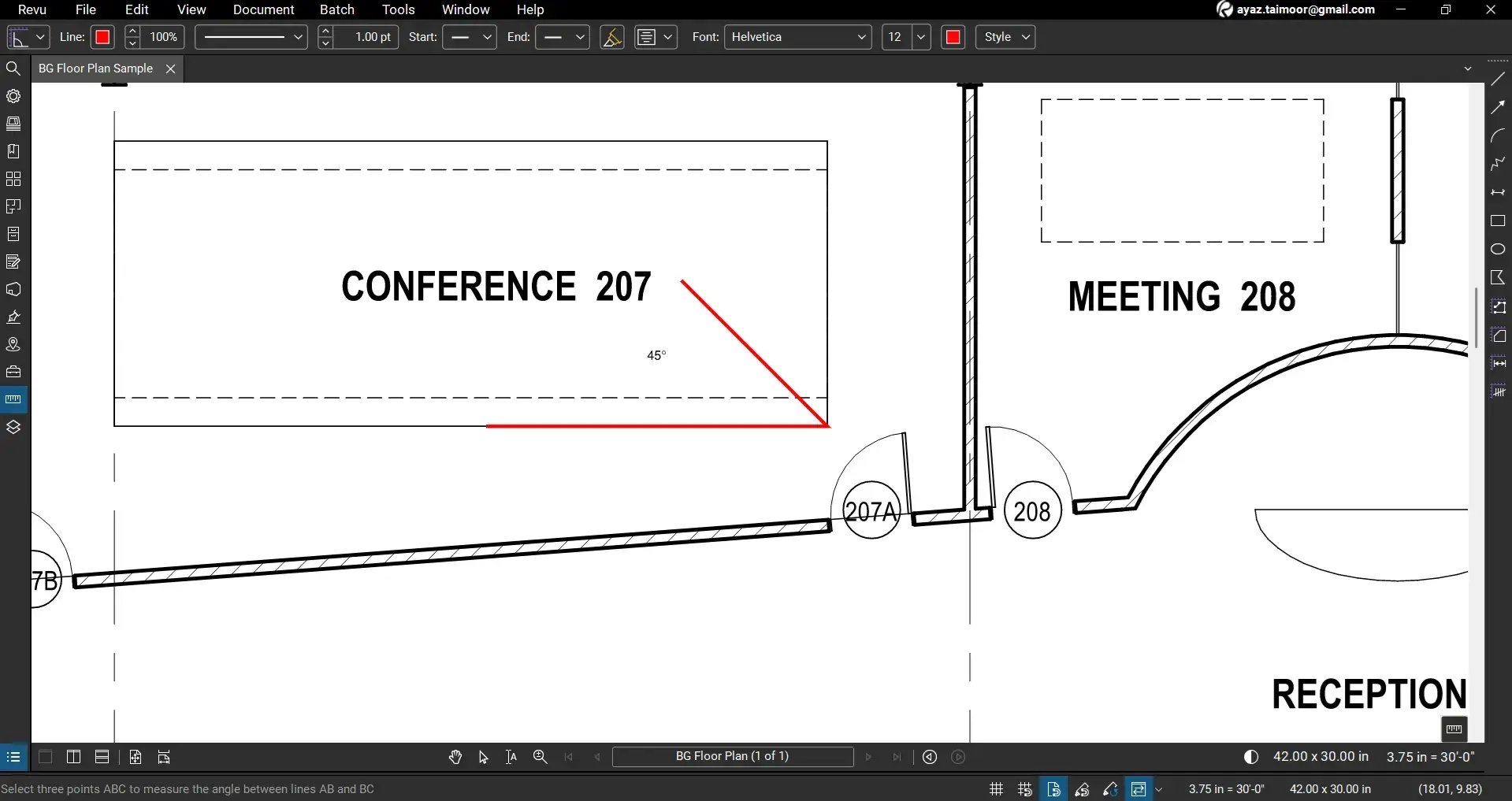Open the Places location pin panel
Viewport: 1512px width, 801px height.
coord(13,344)
